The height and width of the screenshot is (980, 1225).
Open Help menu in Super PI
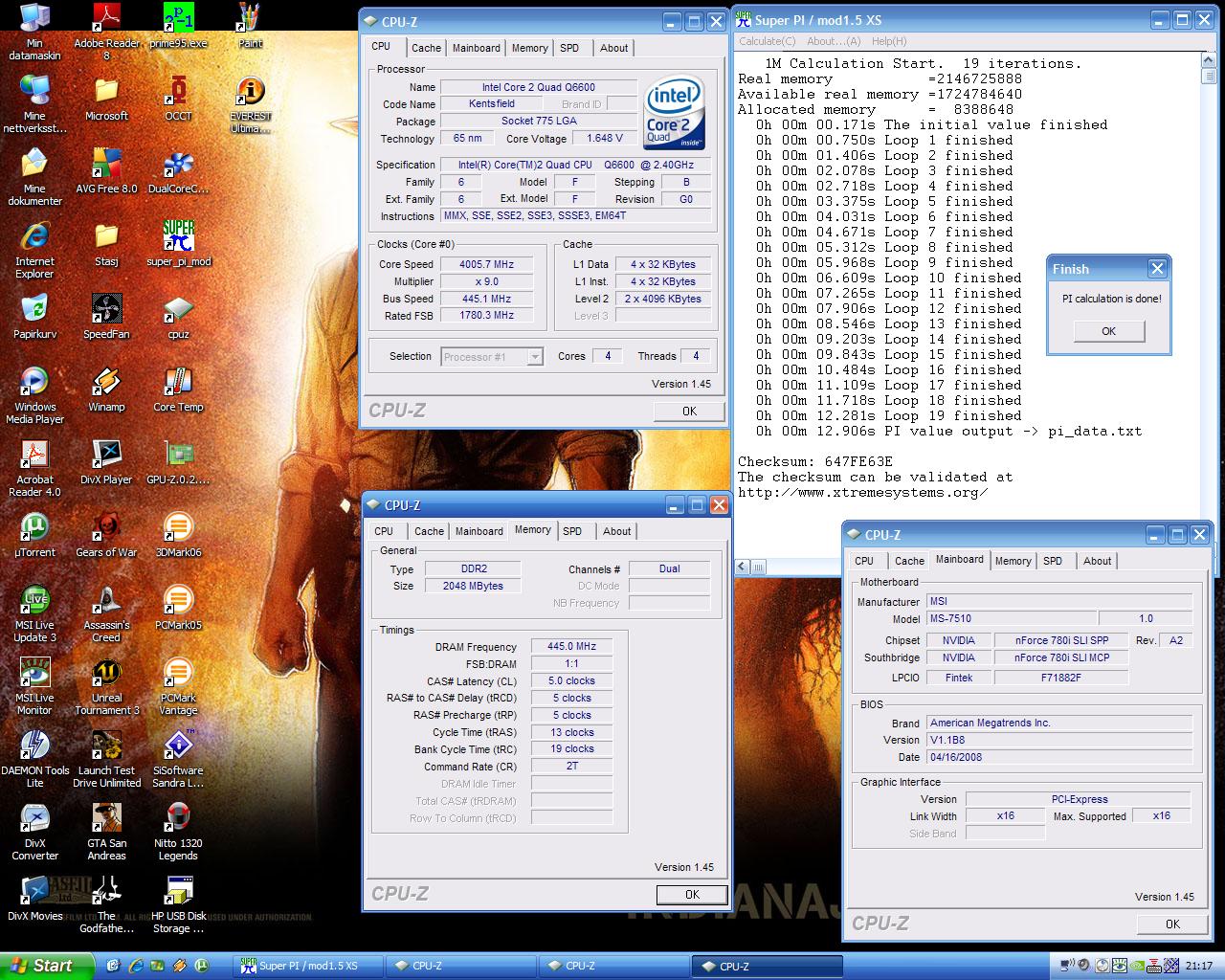[x=888, y=41]
